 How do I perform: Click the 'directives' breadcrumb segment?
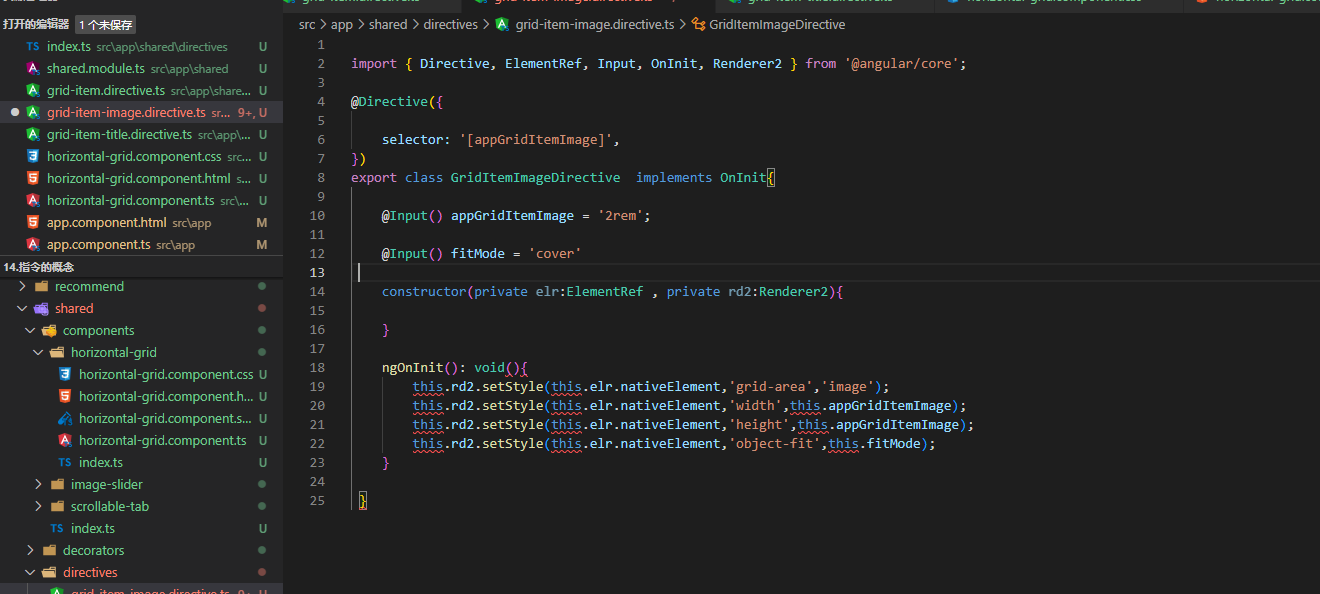click(x=451, y=25)
